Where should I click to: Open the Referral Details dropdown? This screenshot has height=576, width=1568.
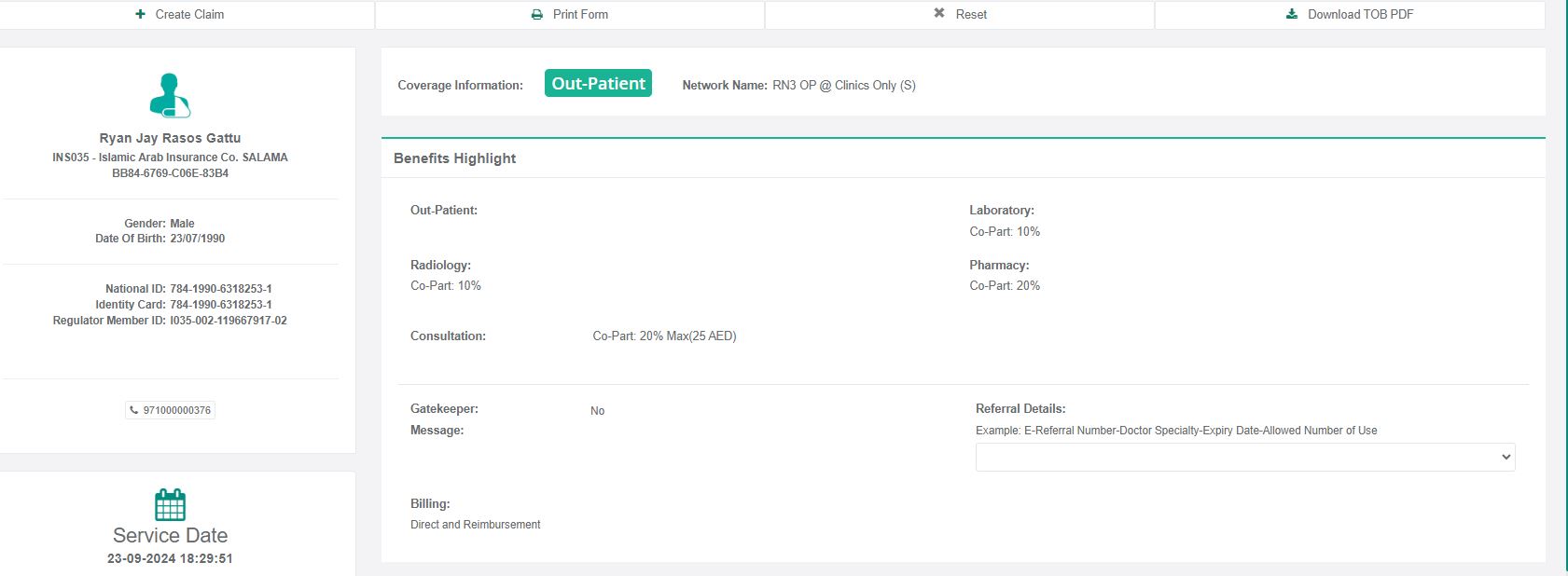(1245, 457)
